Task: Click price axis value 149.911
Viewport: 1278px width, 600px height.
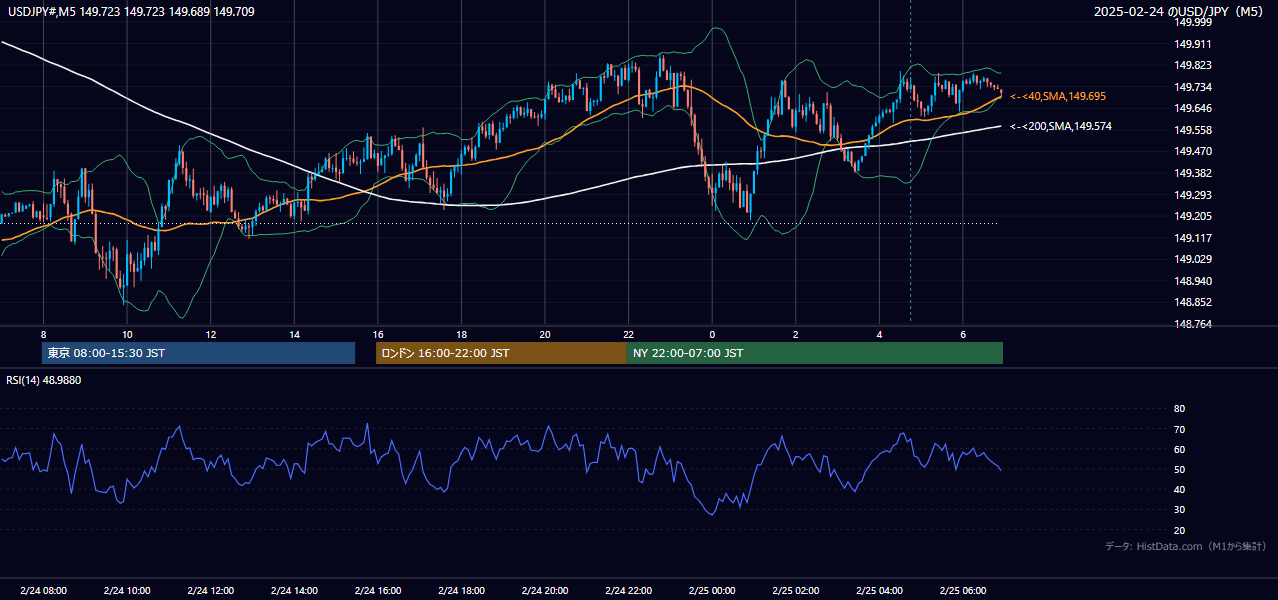Action: (x=1193, y=44)
